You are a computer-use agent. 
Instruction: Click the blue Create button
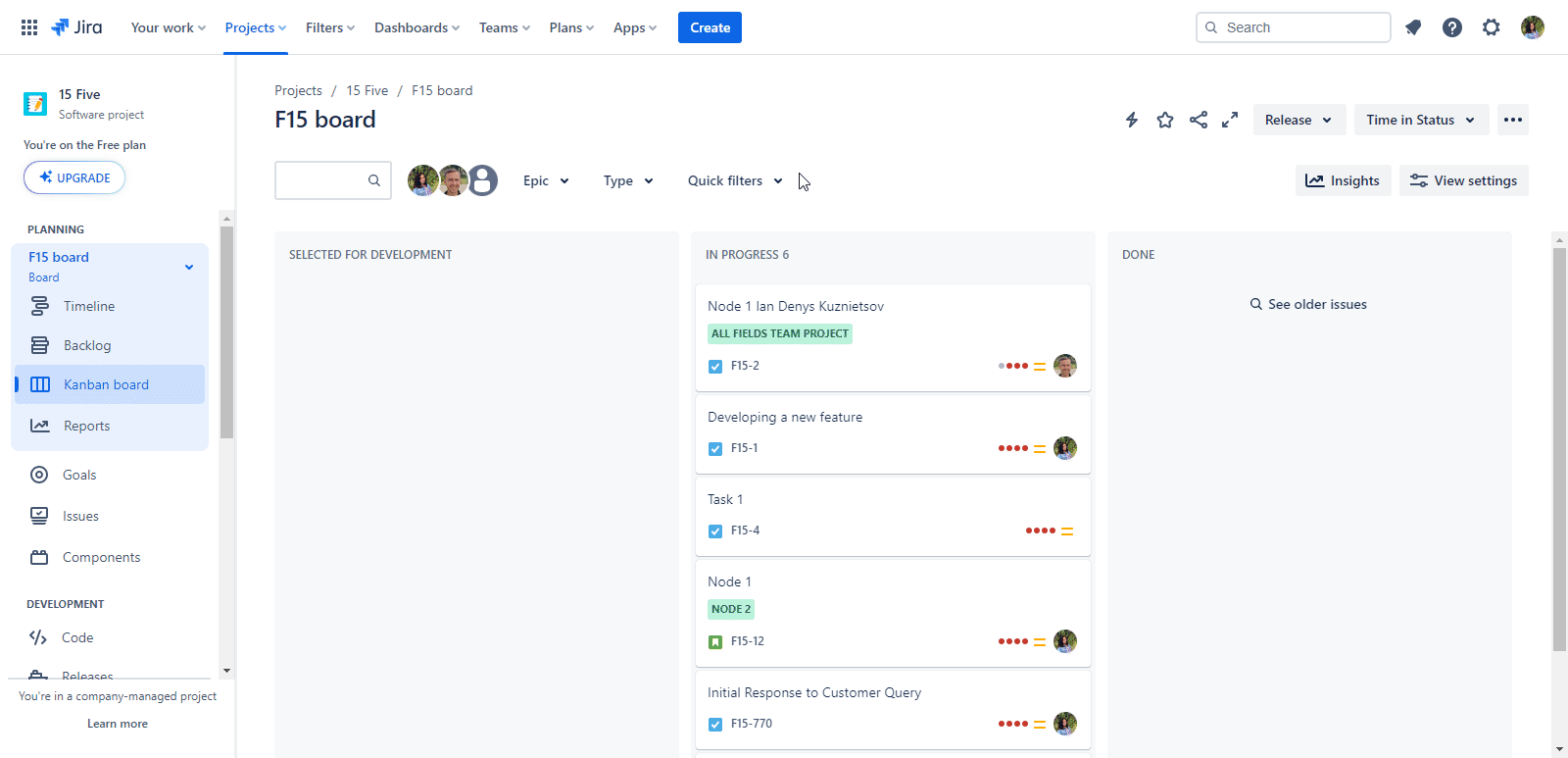click(710, 27)
